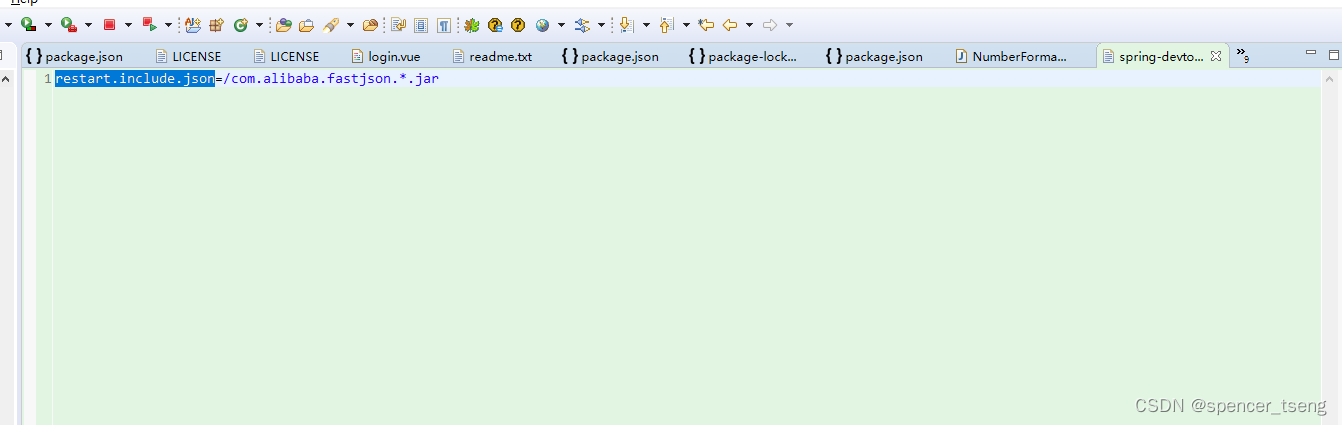Click the globe browser icon
The height and width of the screenshot is (425, 1342).
542,24
